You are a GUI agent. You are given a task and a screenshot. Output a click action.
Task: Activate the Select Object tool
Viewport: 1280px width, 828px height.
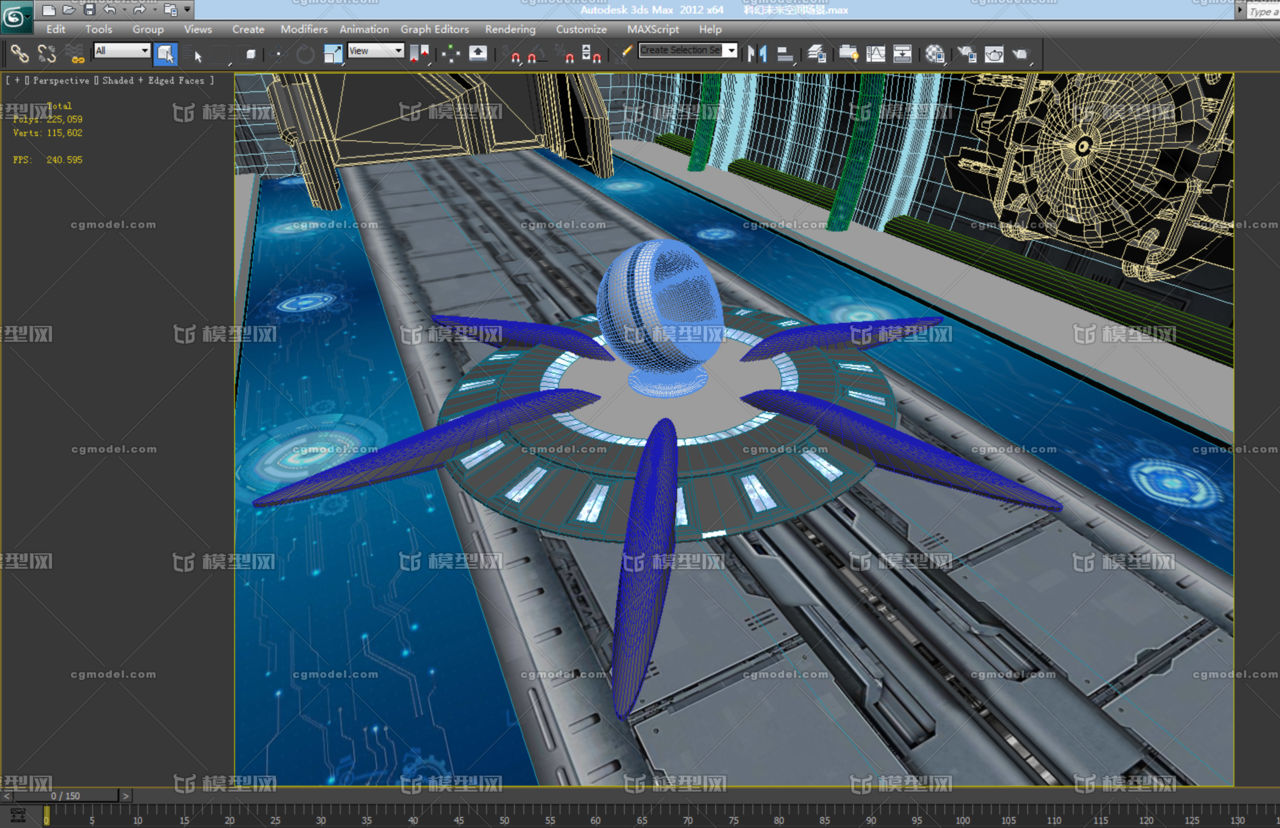coord(166,54)
